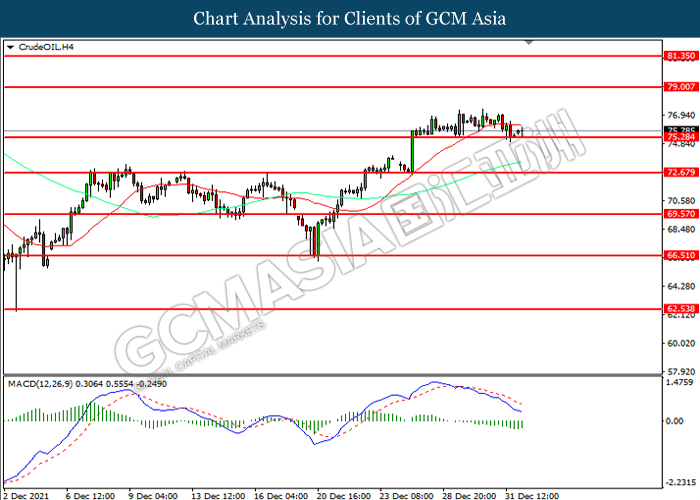Select the 28 Dec 20:00 time label

(x=469, y=496)
